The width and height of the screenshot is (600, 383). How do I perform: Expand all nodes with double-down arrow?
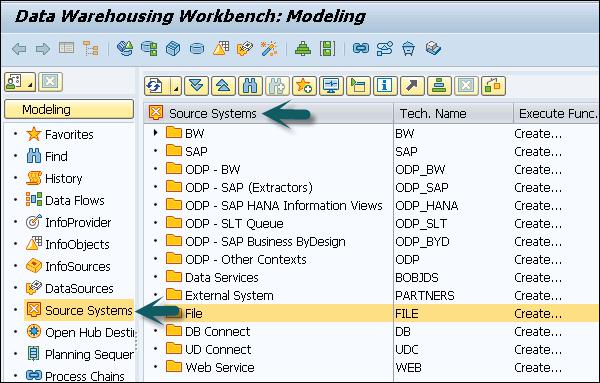point(196,86)
